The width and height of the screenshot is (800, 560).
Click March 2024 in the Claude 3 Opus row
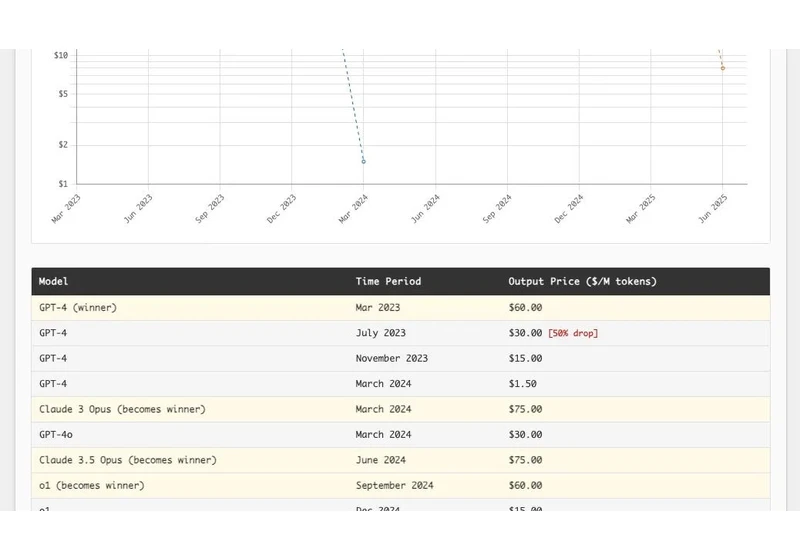pyautogui.click(x=383, y=409)
